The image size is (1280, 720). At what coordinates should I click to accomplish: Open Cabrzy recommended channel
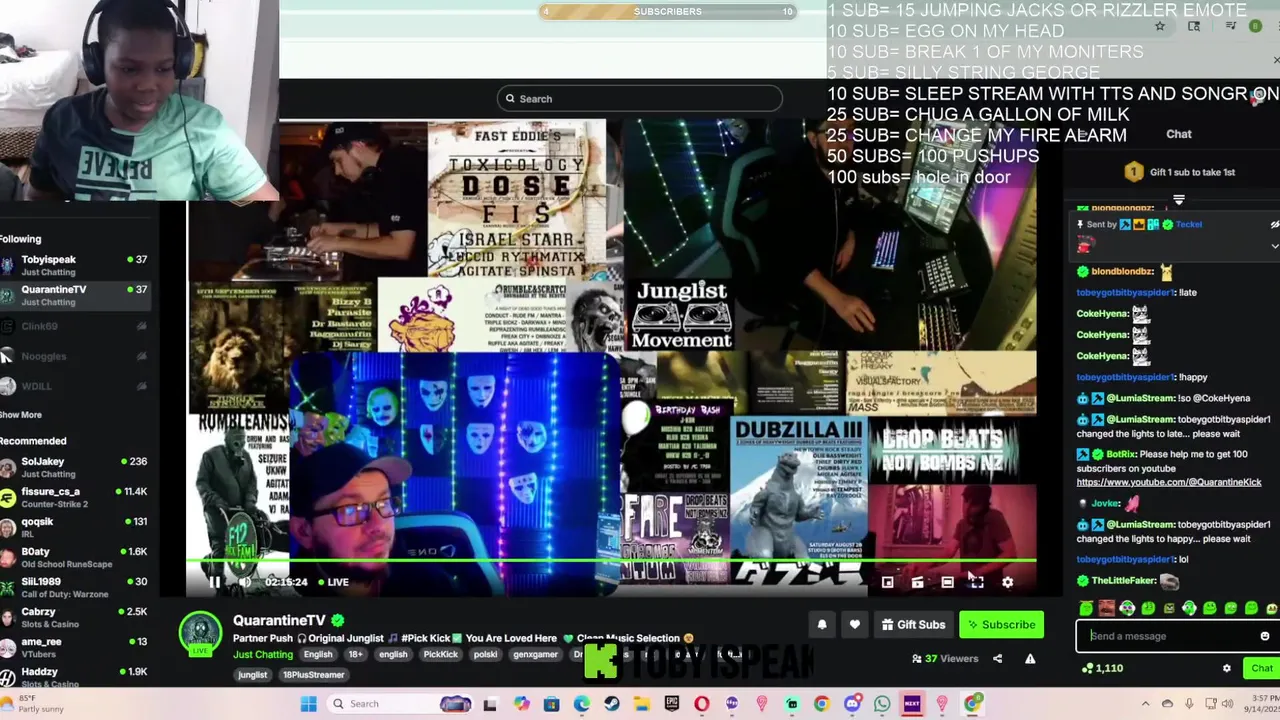[x=75, y=617]
